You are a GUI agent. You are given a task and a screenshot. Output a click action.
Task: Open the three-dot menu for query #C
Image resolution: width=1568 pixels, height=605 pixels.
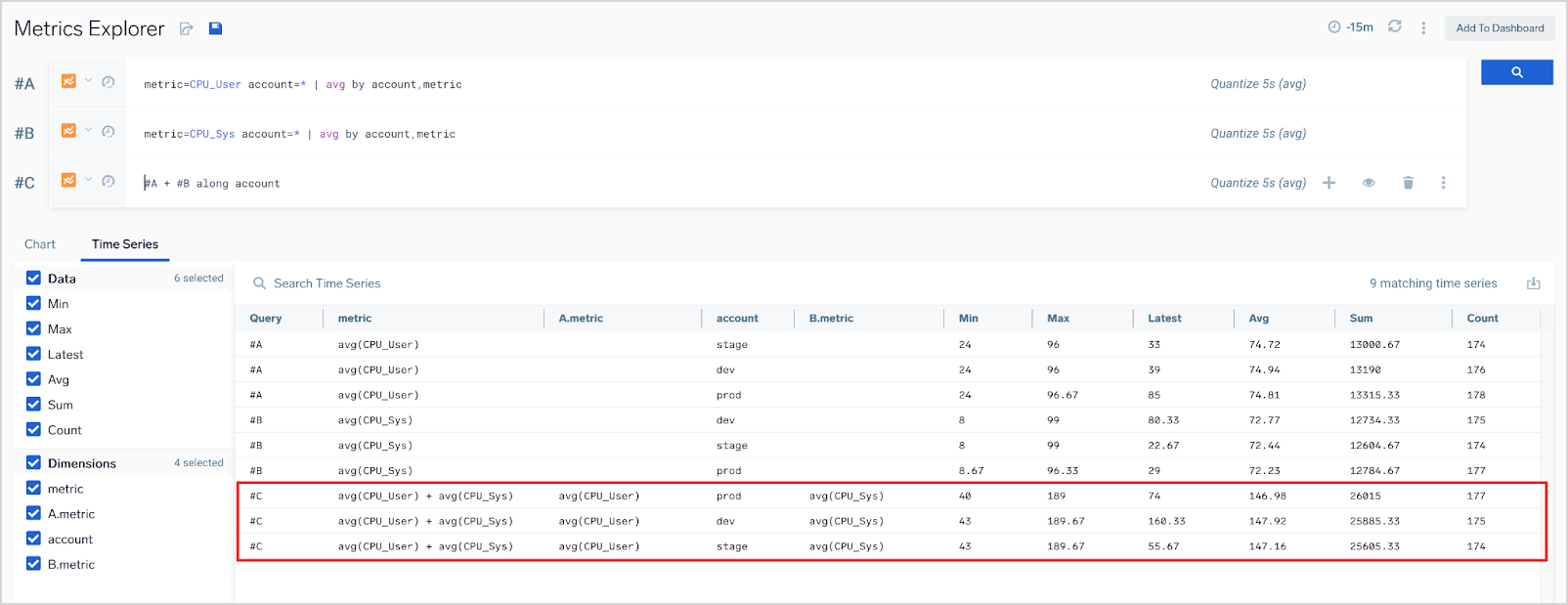(1443, 183)
